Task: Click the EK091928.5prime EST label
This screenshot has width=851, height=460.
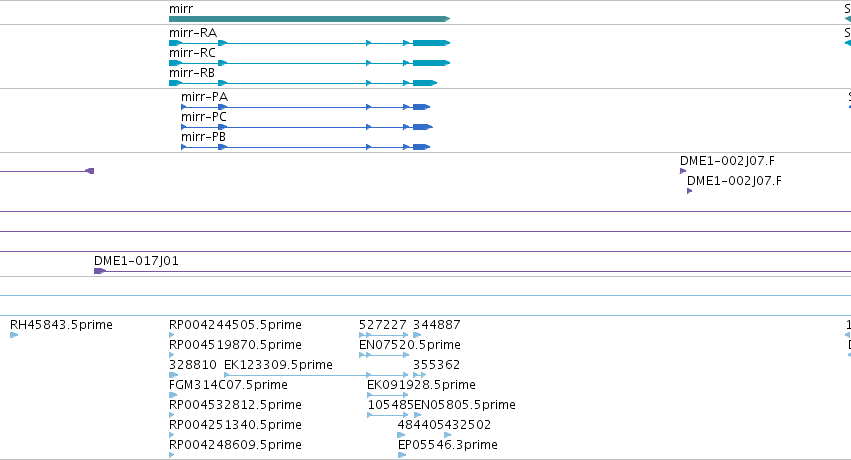Action: pyautogui.click(x=421, y=385)
